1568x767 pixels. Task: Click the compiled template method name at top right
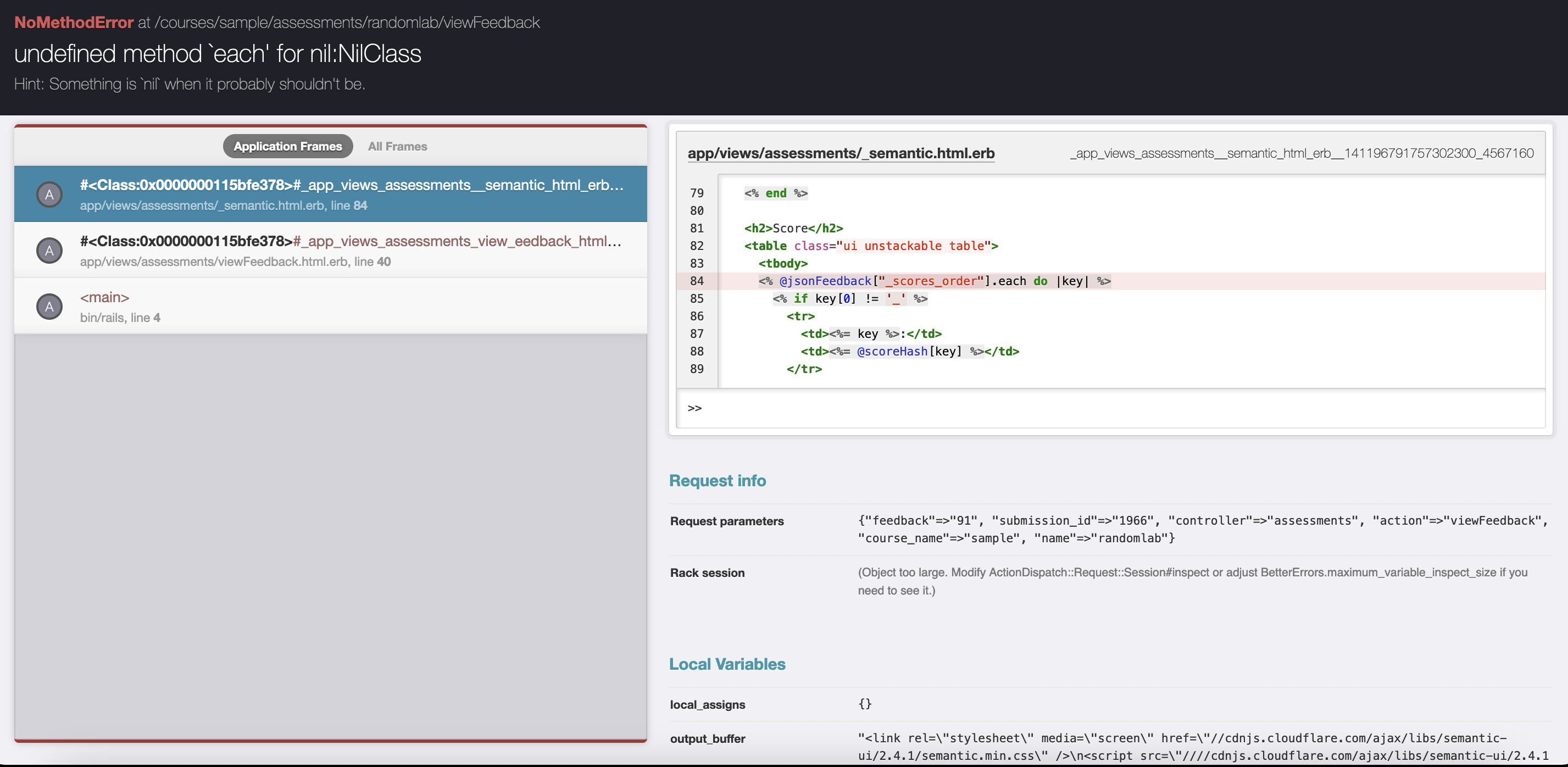tap(1302, 153)
